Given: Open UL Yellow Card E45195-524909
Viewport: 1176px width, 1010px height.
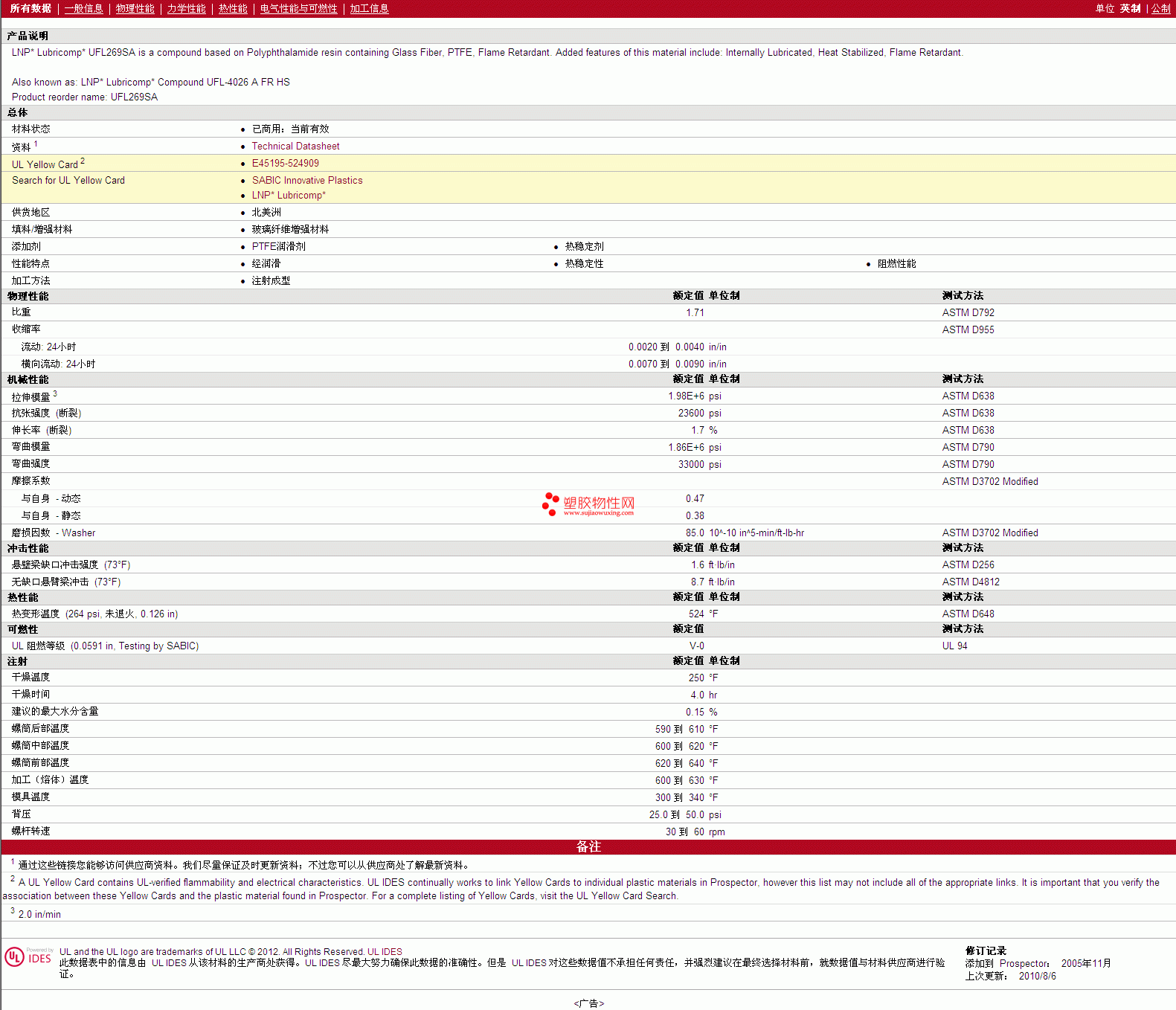Looking at the screenshot, I should pos(285,164).
